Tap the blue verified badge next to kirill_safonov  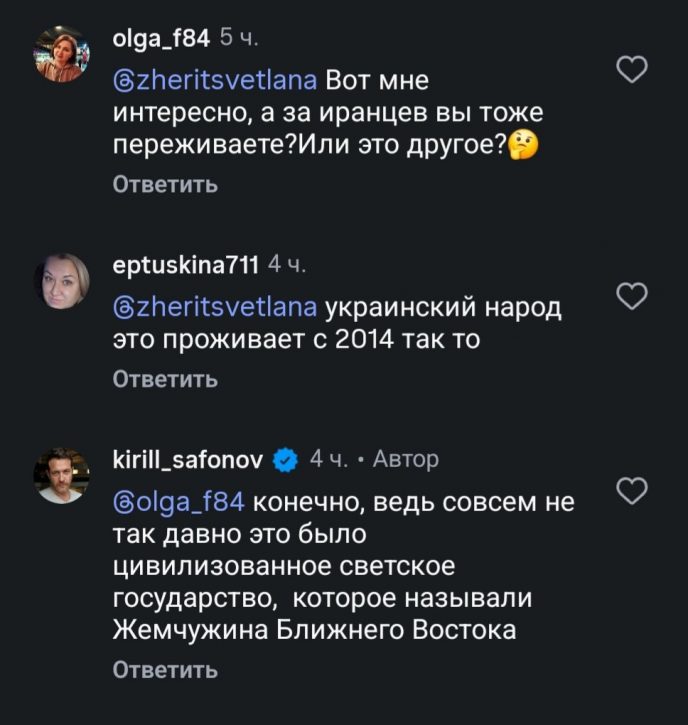tap(285, 460)
